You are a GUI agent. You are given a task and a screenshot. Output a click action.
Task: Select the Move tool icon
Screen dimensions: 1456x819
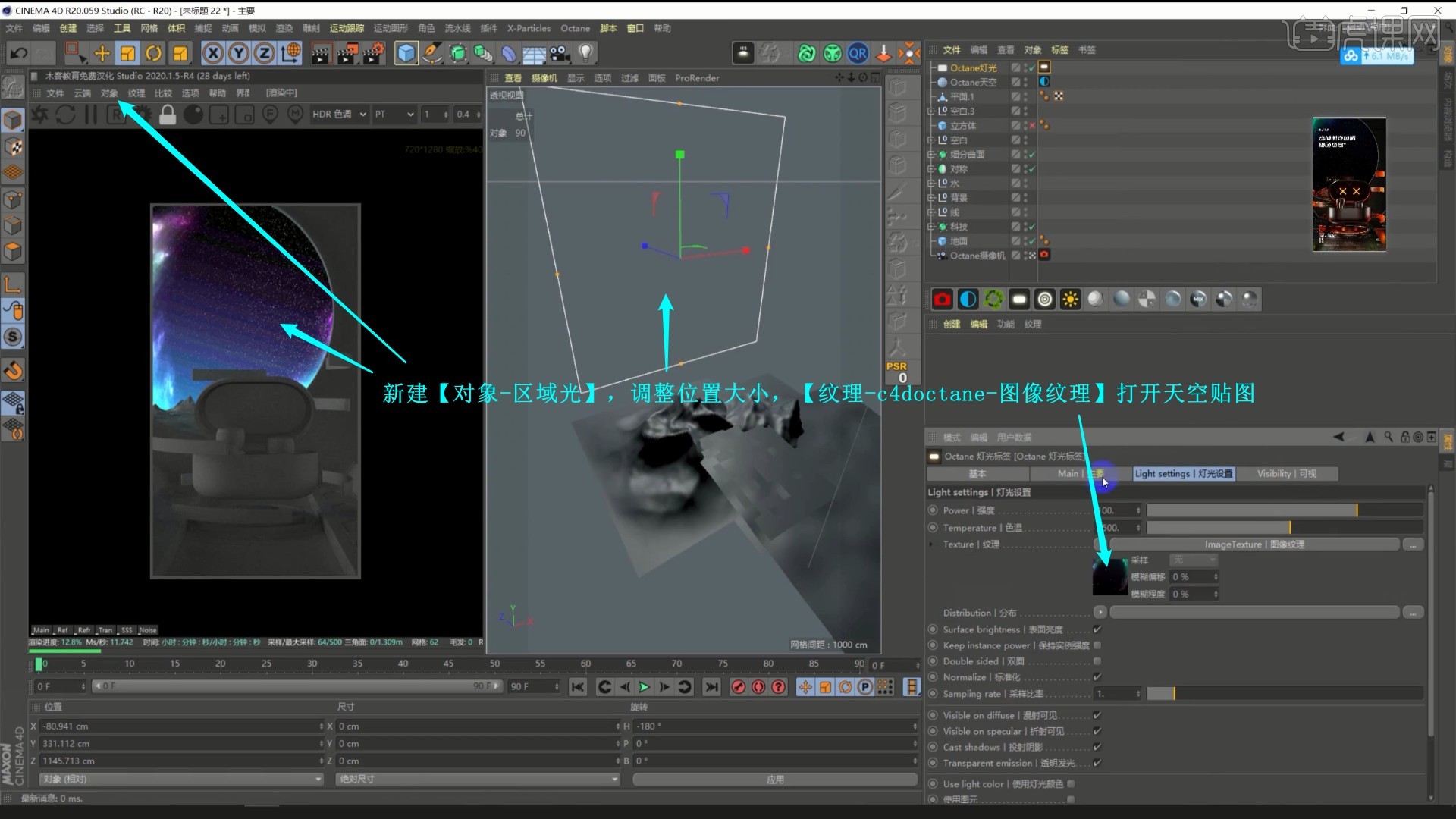(102, 53)
